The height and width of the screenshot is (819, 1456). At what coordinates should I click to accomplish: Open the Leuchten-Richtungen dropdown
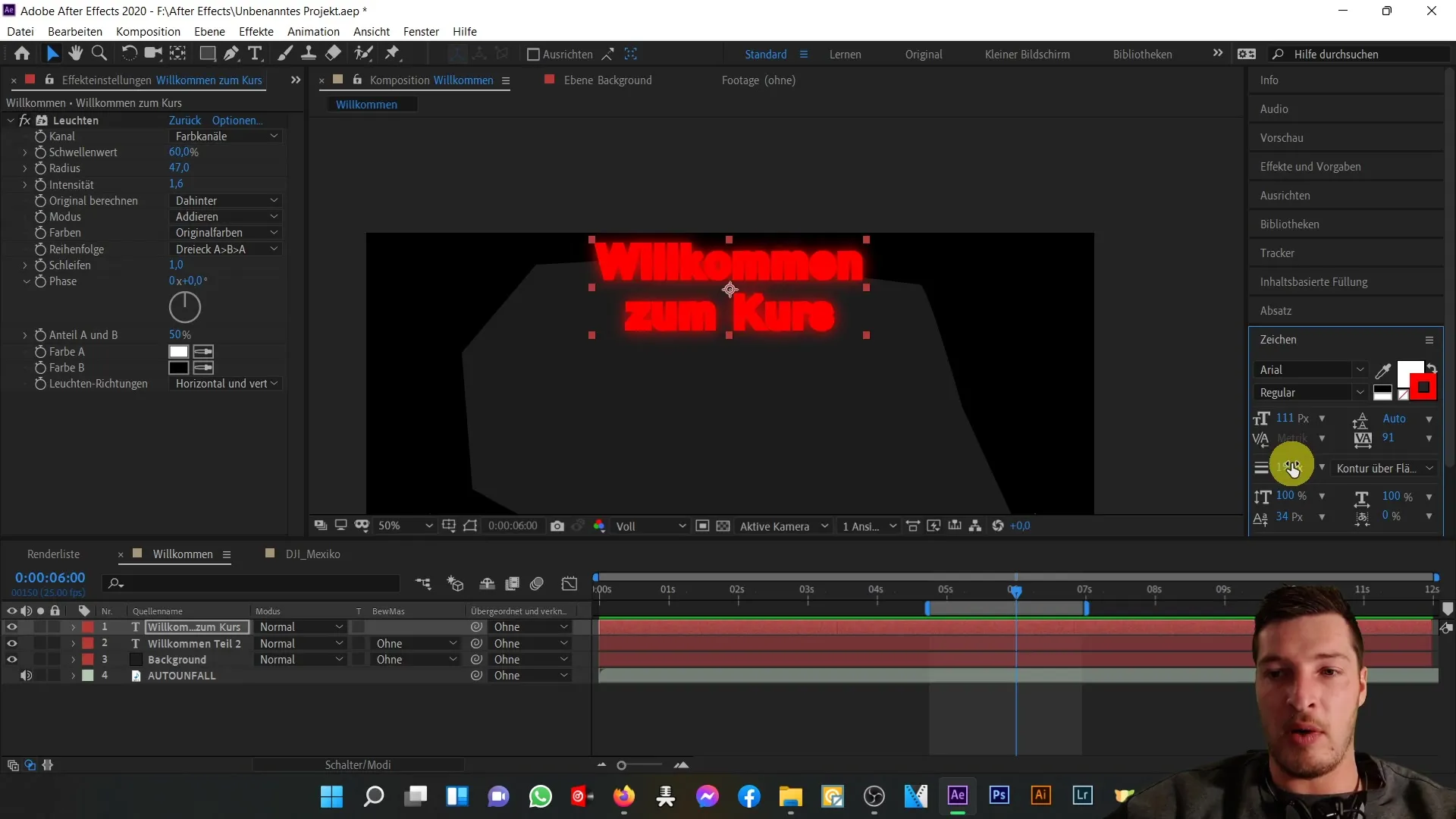[225, 384]
